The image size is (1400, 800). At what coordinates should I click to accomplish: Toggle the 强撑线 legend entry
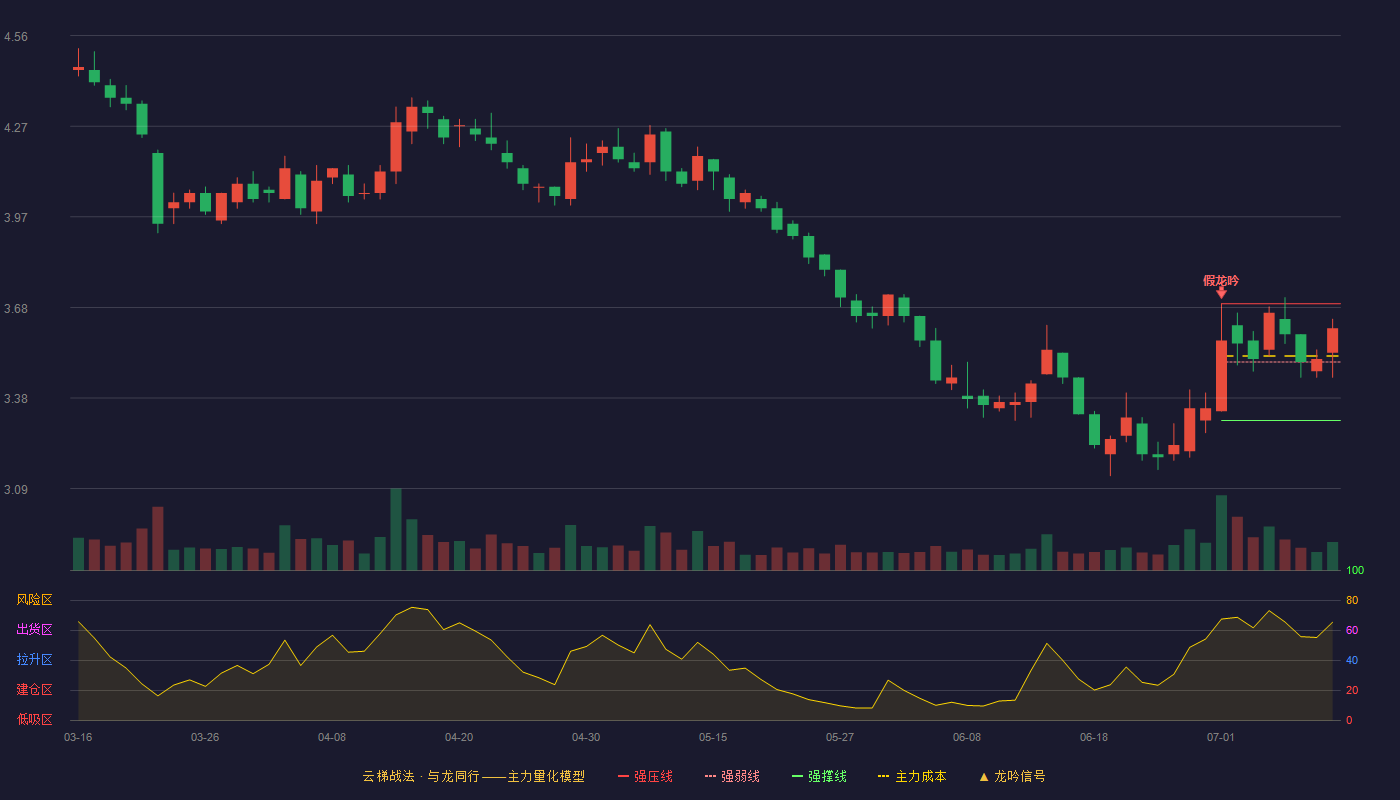click(x=819, y=776)
